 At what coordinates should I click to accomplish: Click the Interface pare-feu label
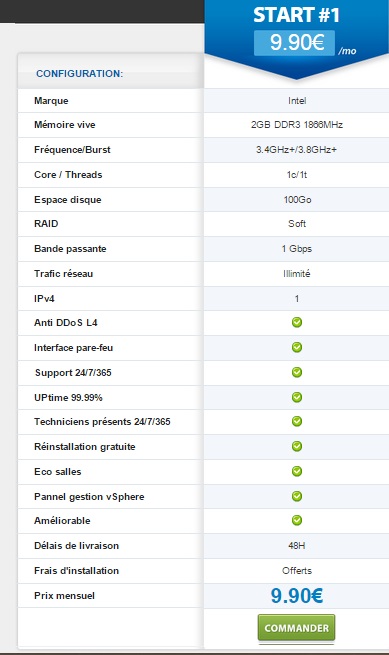(x=74, y=348)
